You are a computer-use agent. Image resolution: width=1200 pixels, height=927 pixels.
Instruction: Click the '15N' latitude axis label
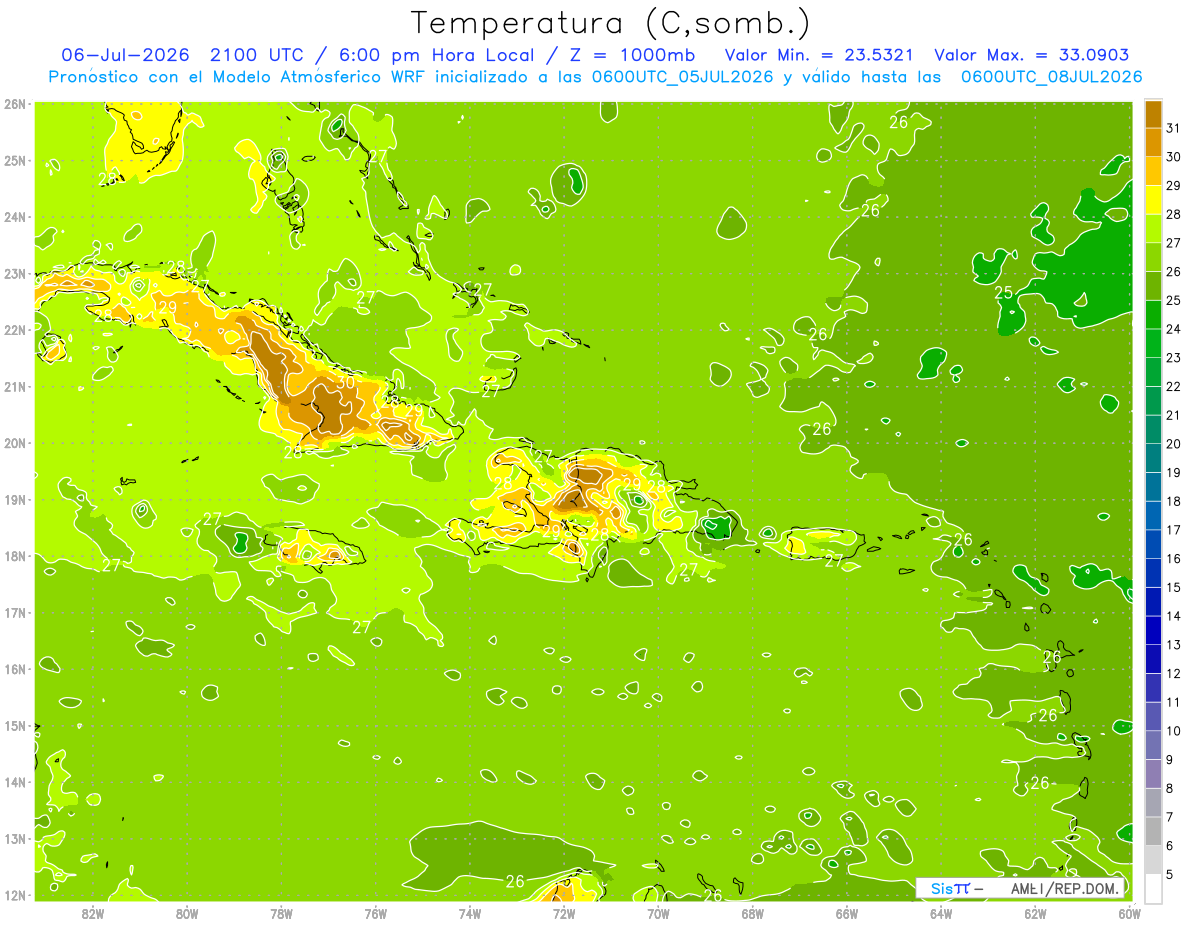coord(15,725)
